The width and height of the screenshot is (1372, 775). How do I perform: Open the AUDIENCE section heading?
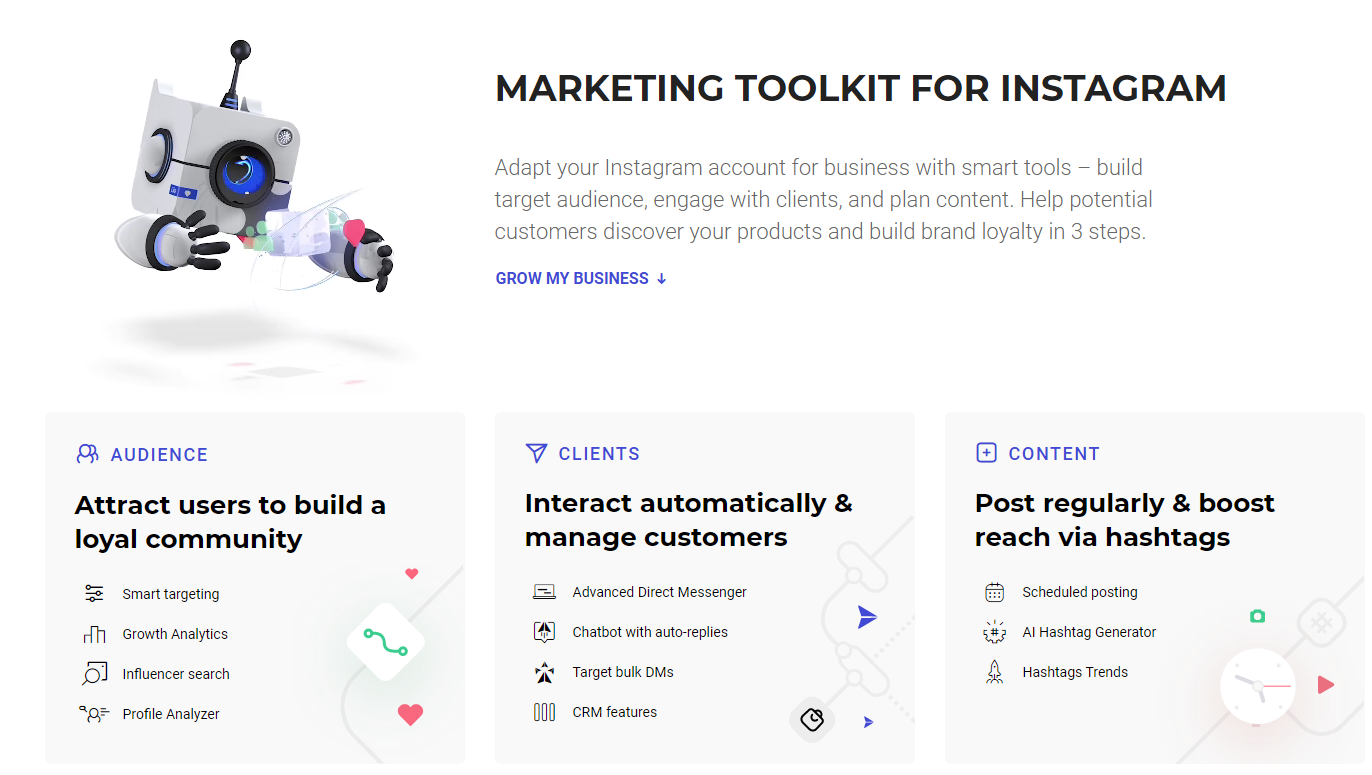point(159,454)
